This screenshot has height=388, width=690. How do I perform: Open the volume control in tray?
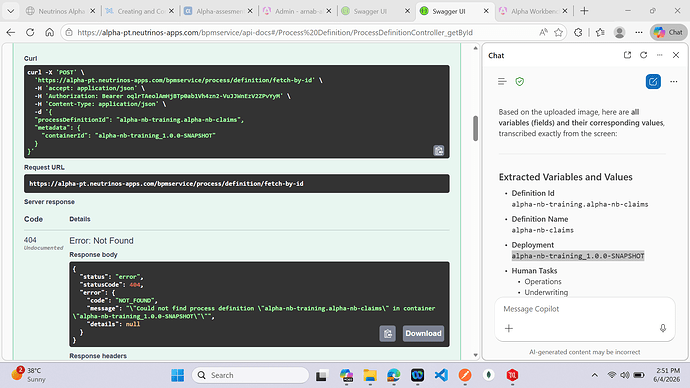624,375
